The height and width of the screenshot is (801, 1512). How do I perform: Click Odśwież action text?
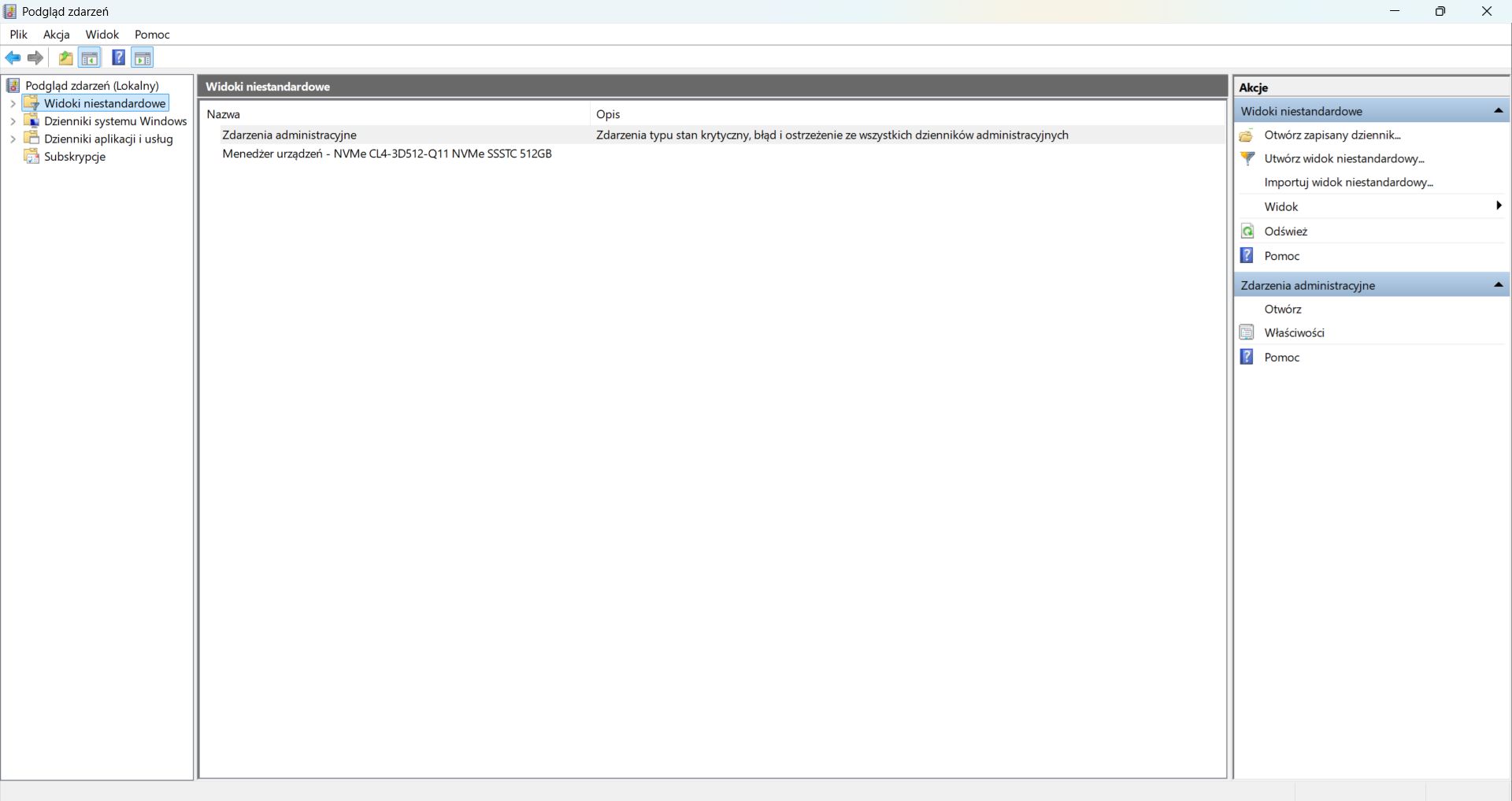point(1286,231)
